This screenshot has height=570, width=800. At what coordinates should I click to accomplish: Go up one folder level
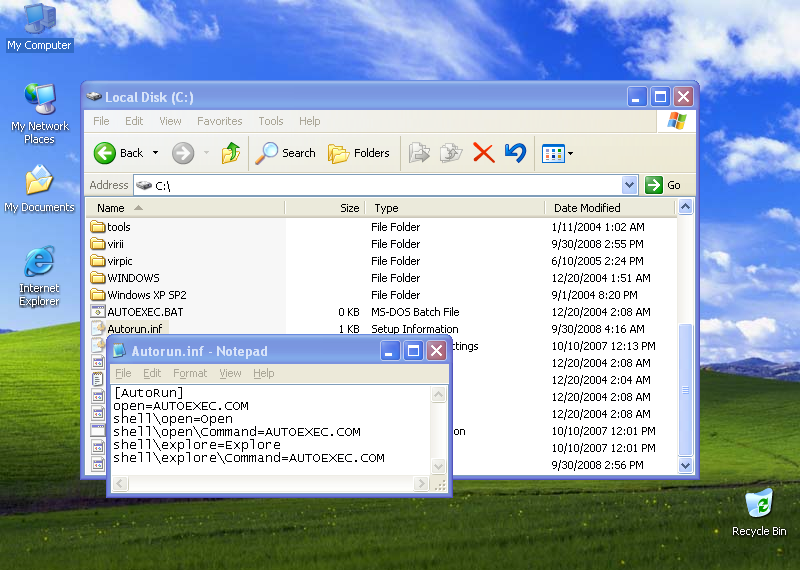231,153
